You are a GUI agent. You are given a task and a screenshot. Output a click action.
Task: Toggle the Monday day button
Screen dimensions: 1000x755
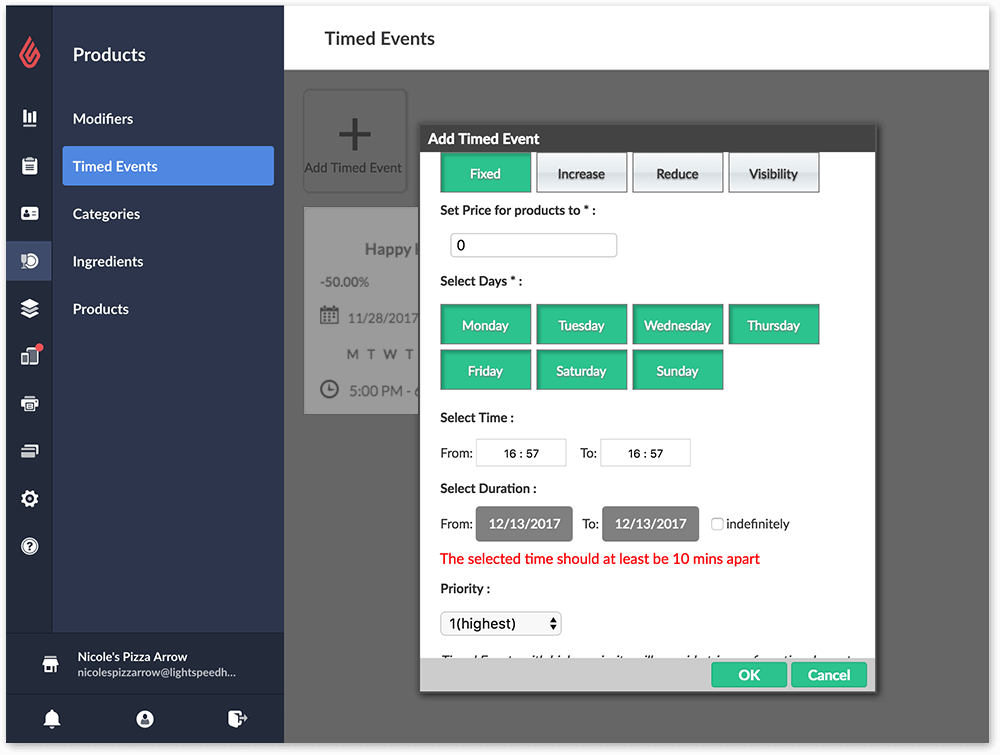485,325
